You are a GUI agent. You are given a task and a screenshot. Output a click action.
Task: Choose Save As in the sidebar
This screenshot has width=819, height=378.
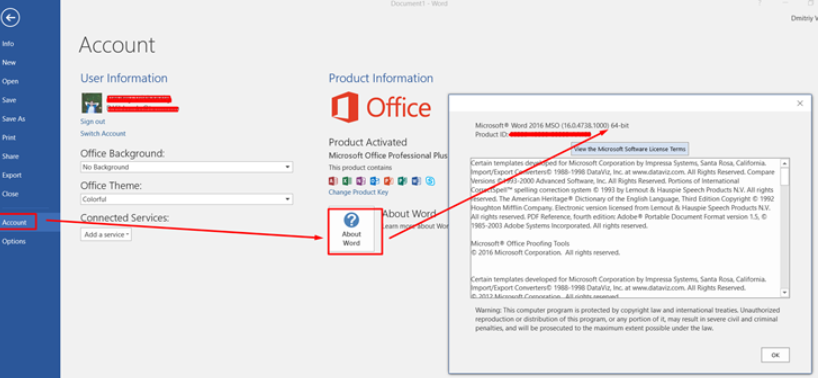click(x=13, y=119)
